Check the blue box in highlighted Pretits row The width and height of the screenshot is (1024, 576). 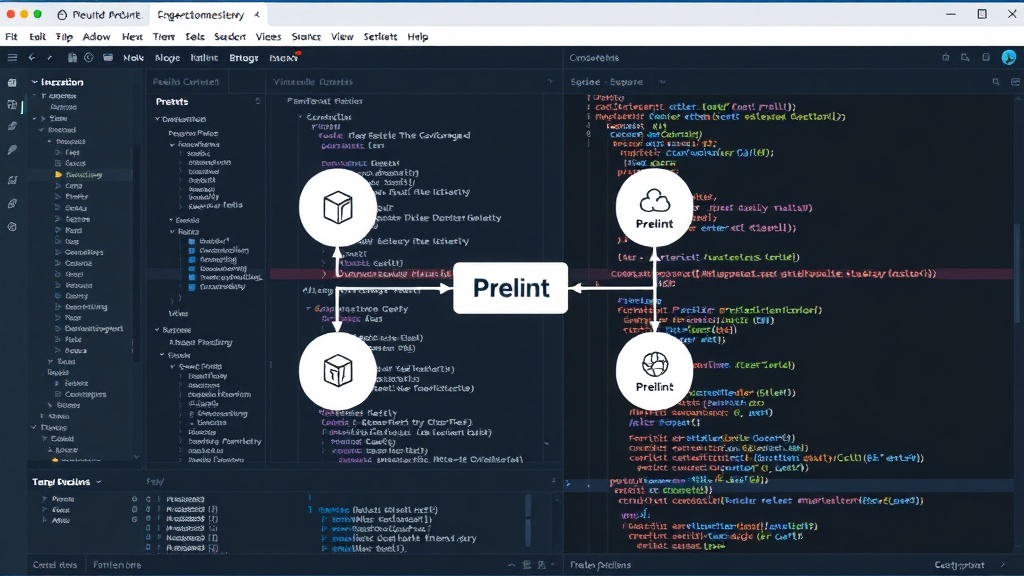pos(192,277)
